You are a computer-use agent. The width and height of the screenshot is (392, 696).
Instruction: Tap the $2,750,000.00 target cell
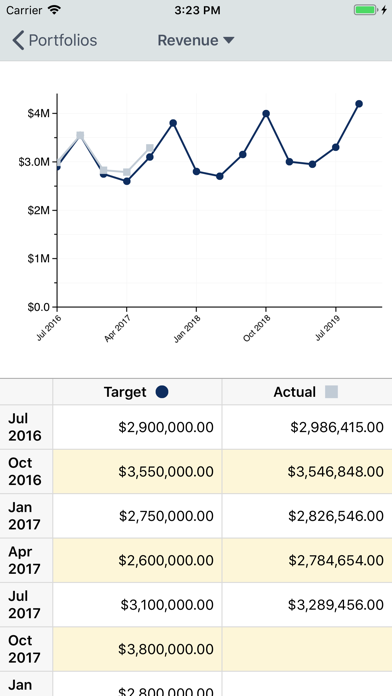coord(137,516)
